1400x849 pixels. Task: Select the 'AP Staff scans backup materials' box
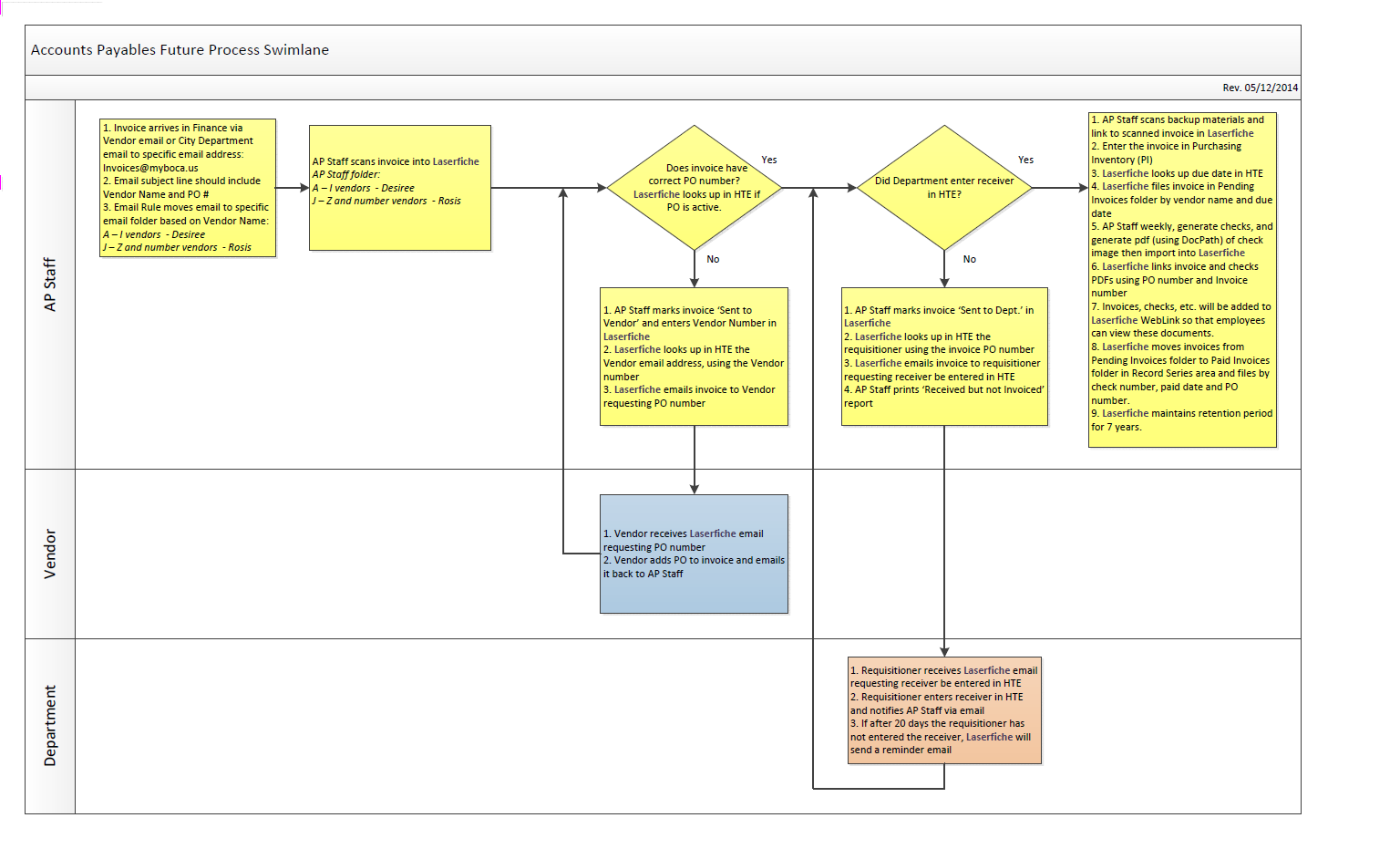click(x=1182, y=280)
